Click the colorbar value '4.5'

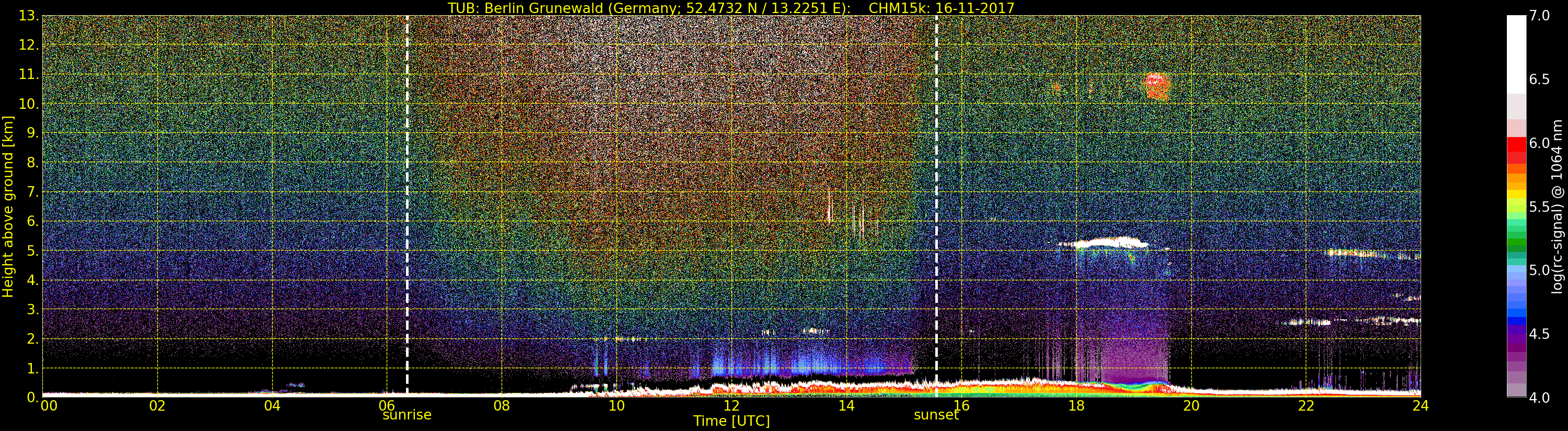tap(1539, 334)
